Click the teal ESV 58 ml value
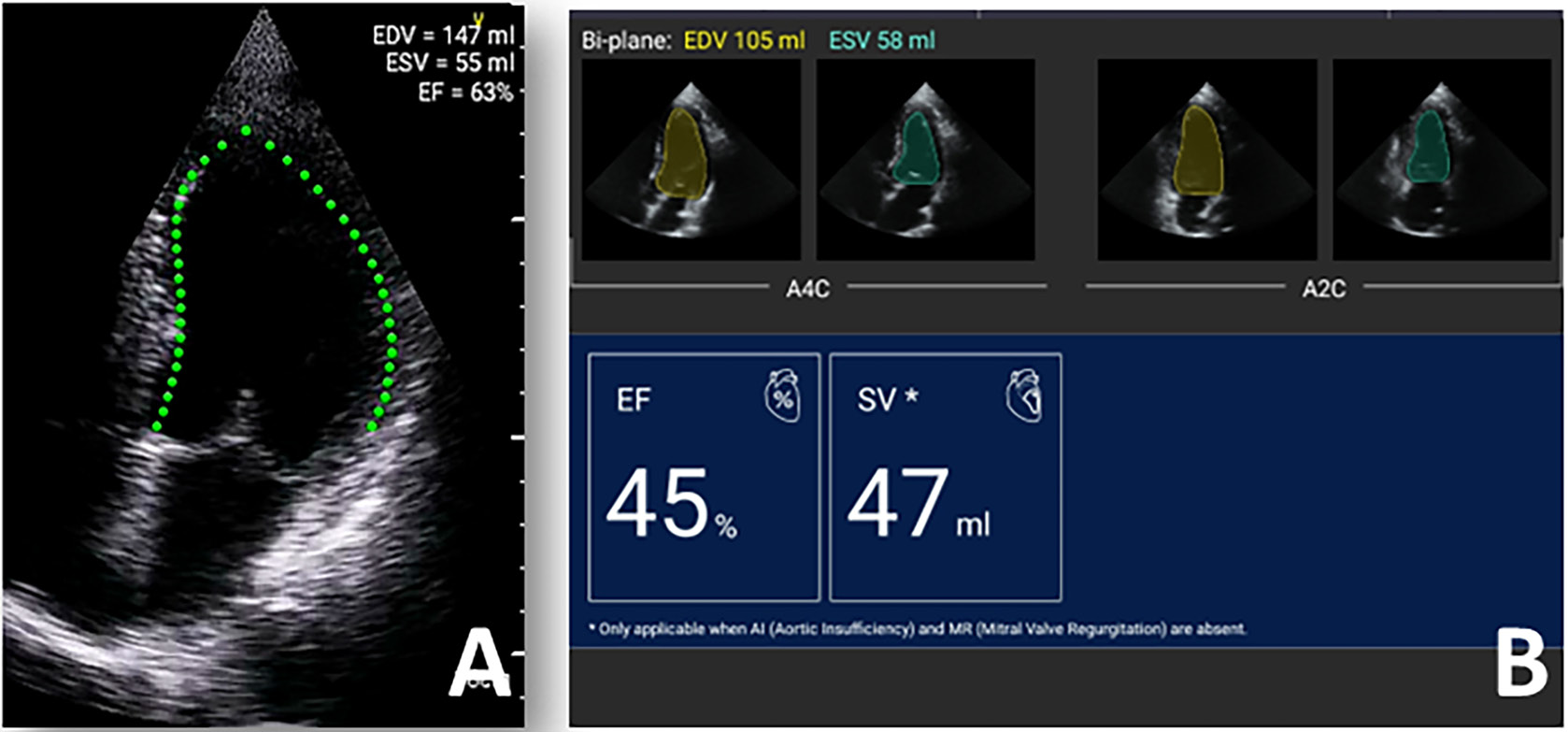 [x=881, y=41]
